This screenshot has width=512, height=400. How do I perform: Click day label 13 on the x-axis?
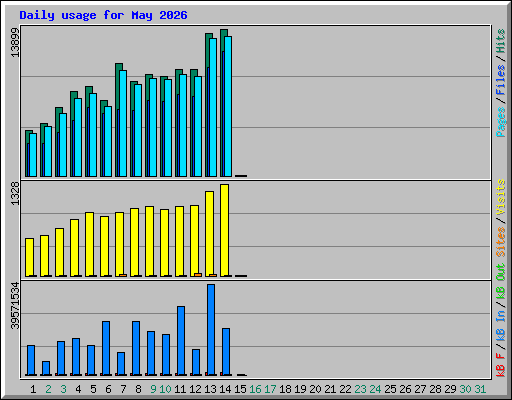pos(210,389)
